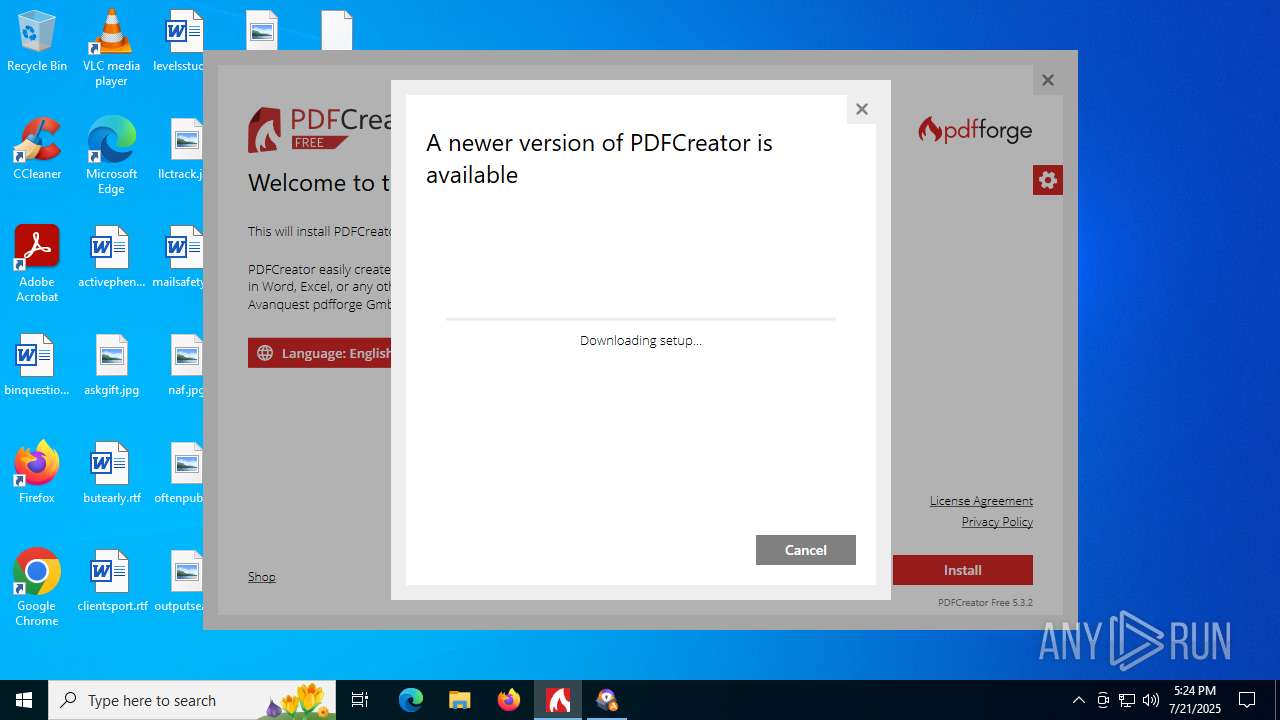Viewport: 1280px width, 720px height.
Task: Select oftenpub image file icon
Action: 180,474
